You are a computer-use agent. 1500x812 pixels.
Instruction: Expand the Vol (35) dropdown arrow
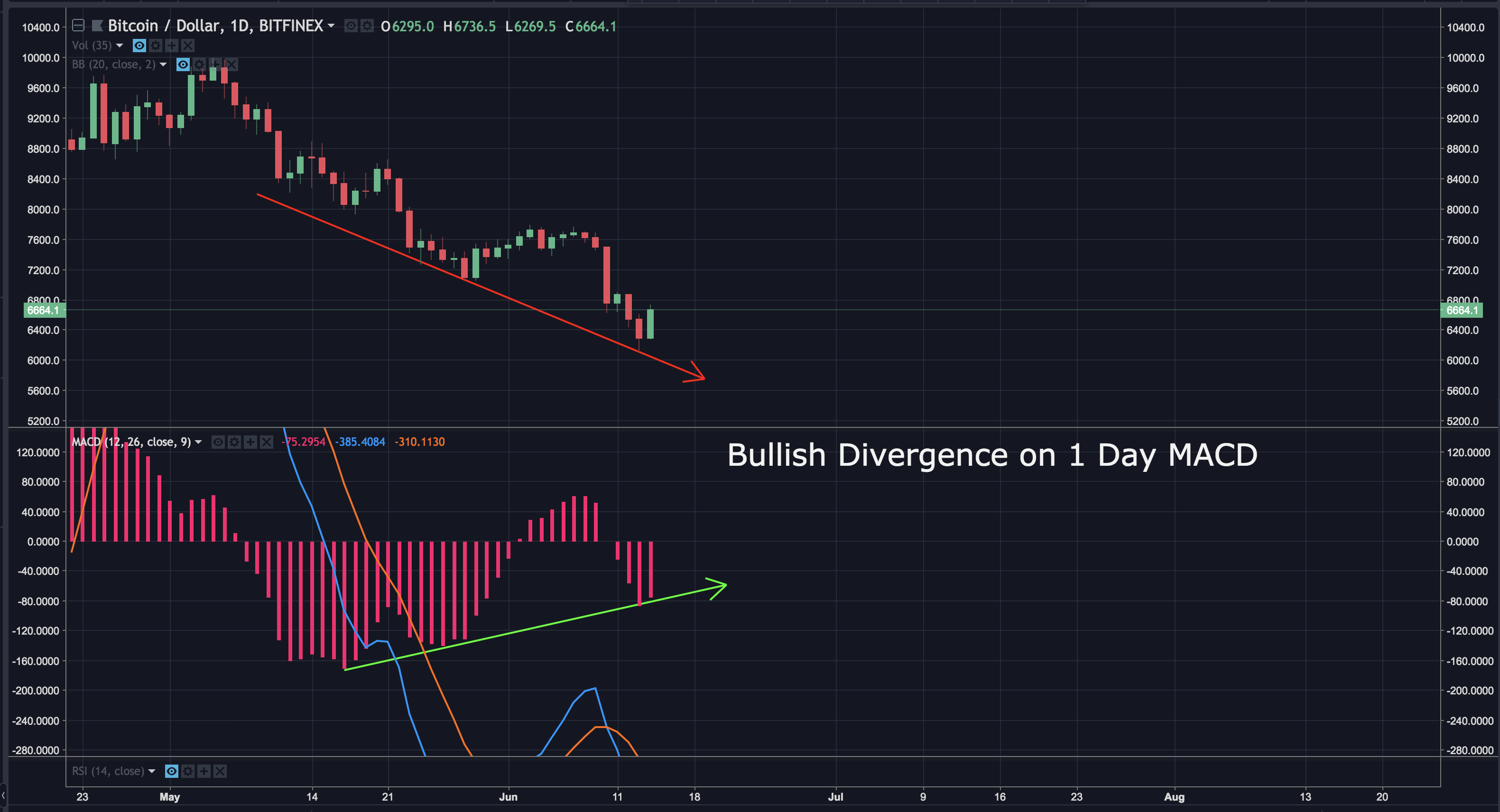(x=120, y=46)
